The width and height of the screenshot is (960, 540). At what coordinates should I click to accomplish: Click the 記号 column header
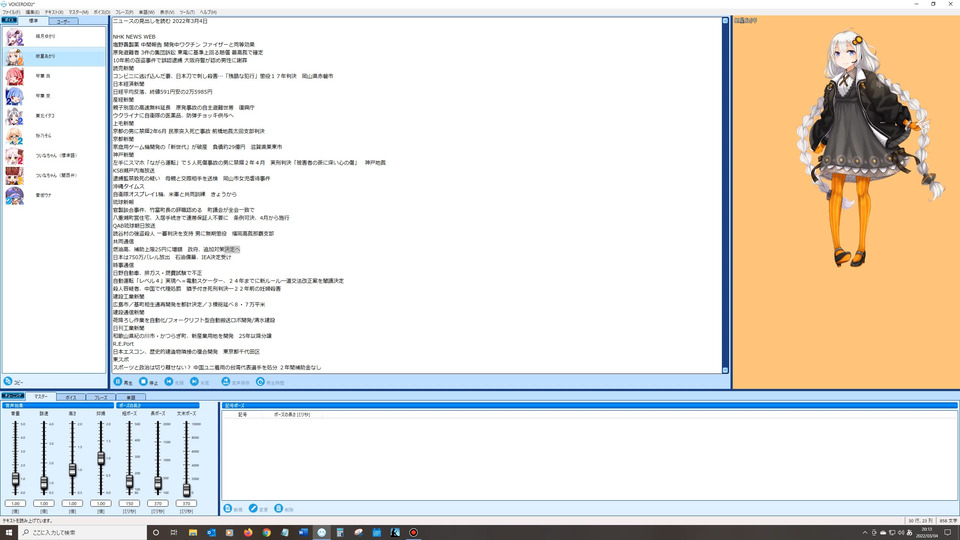tap(242, 414)
